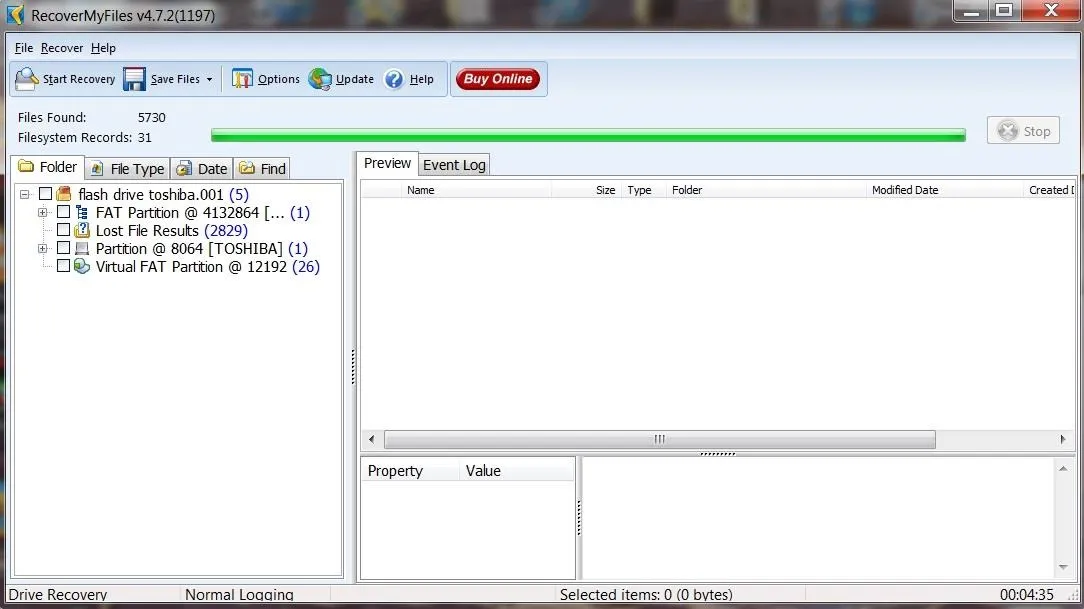Click the FAT Partition @ 4132864 icon

coord(82,212)
